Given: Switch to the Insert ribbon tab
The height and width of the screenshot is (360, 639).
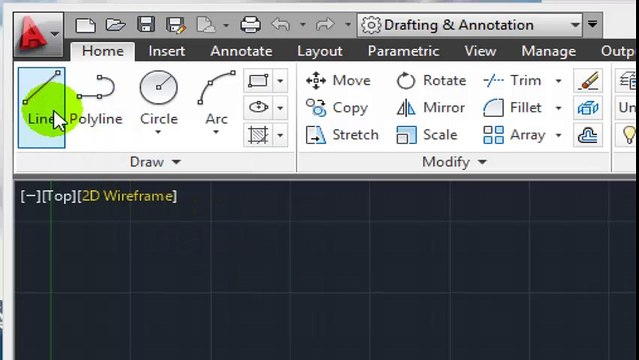Looking at the screenshot, I should (x=167, y=51).
